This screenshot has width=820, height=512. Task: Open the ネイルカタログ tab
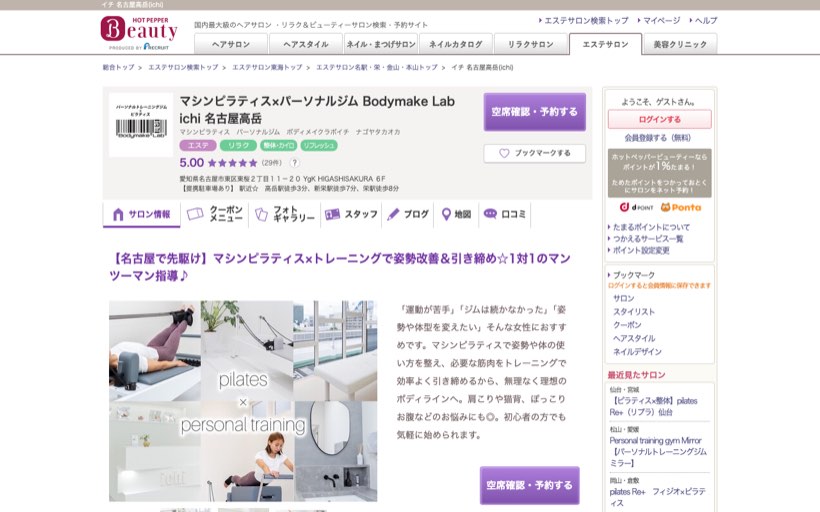455,44
